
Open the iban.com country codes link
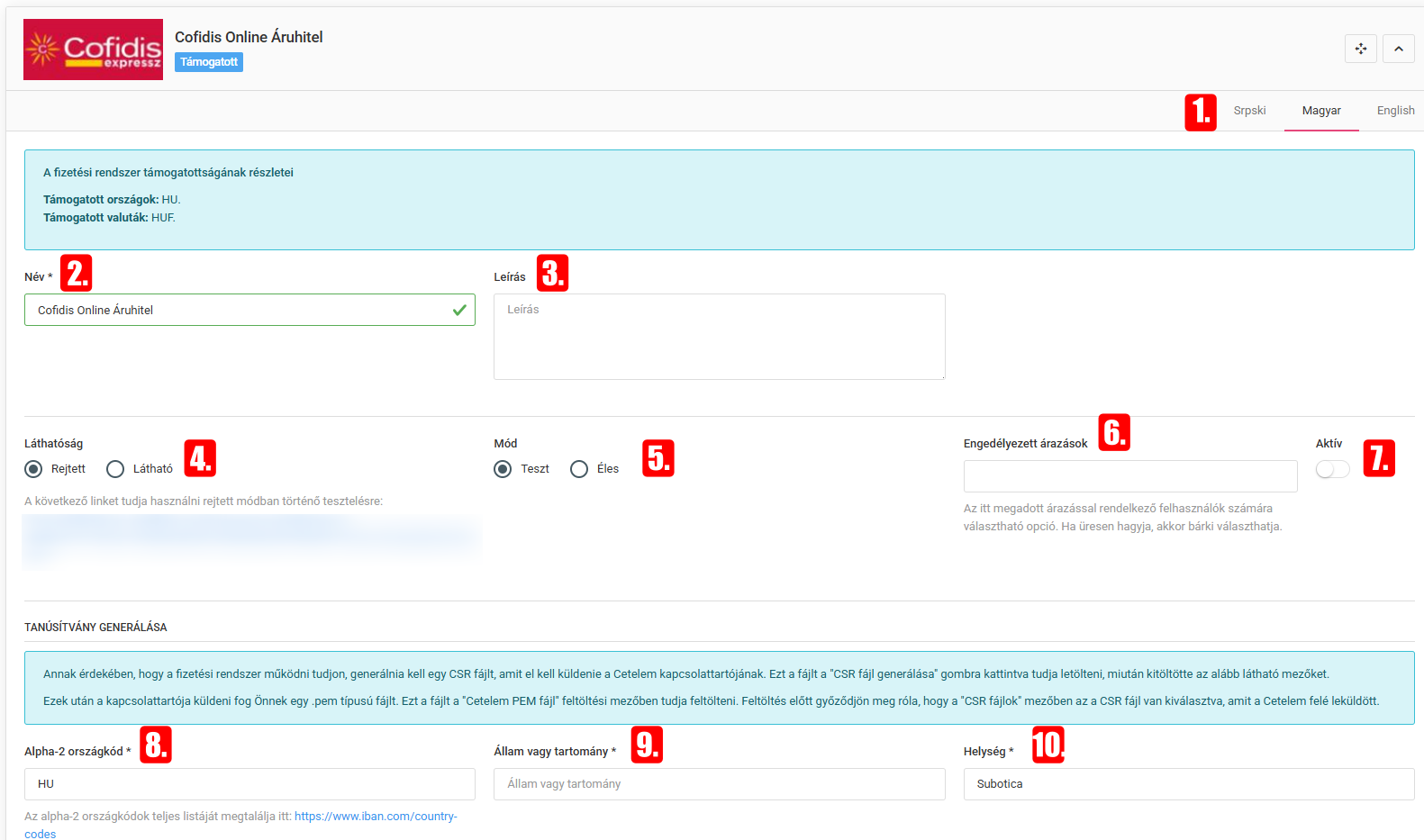coord(376,817)
